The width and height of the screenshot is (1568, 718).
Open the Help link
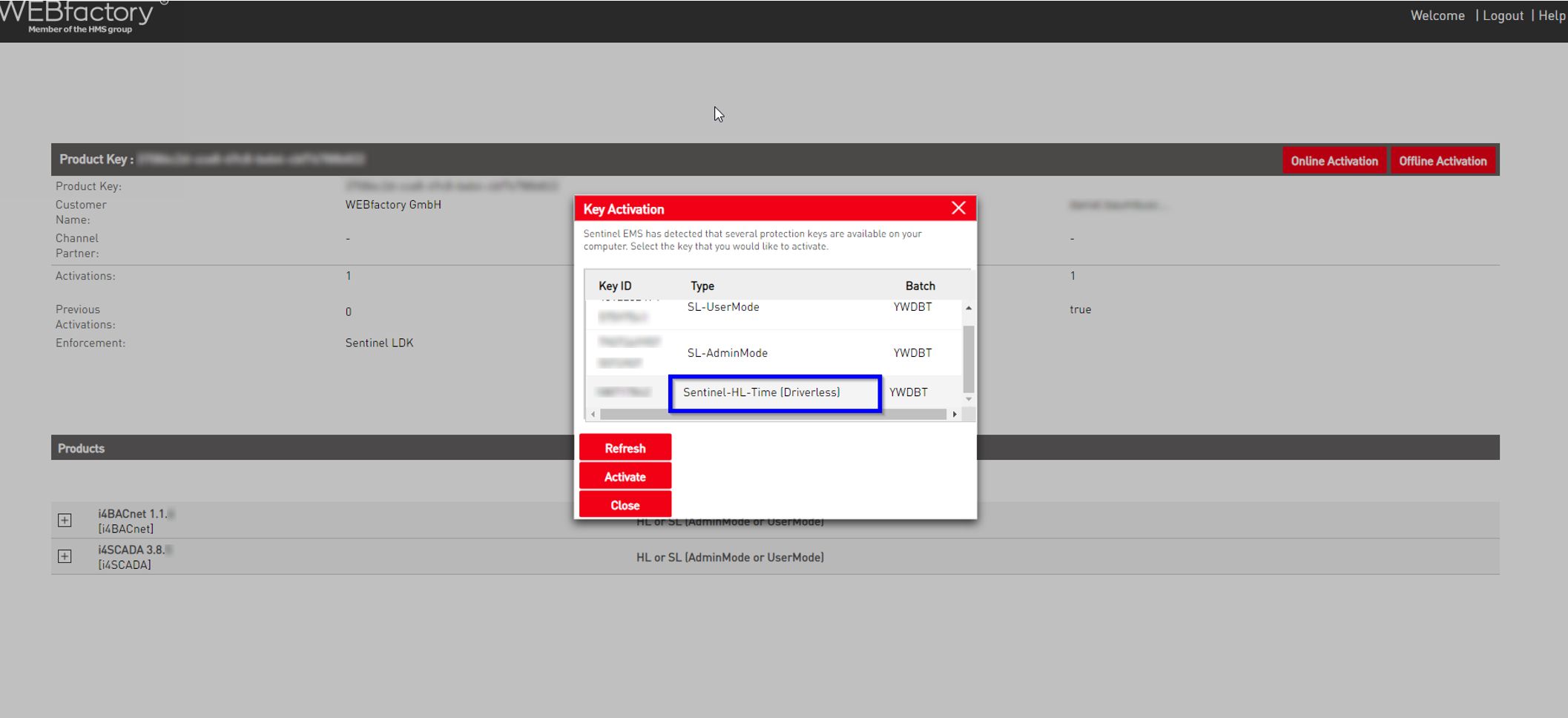(x=1552, y=16)
